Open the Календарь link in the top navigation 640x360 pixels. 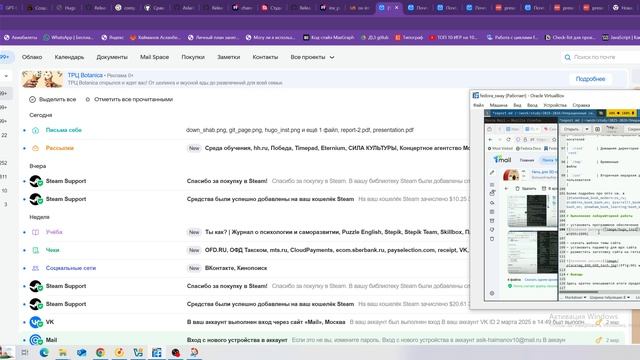69,57
